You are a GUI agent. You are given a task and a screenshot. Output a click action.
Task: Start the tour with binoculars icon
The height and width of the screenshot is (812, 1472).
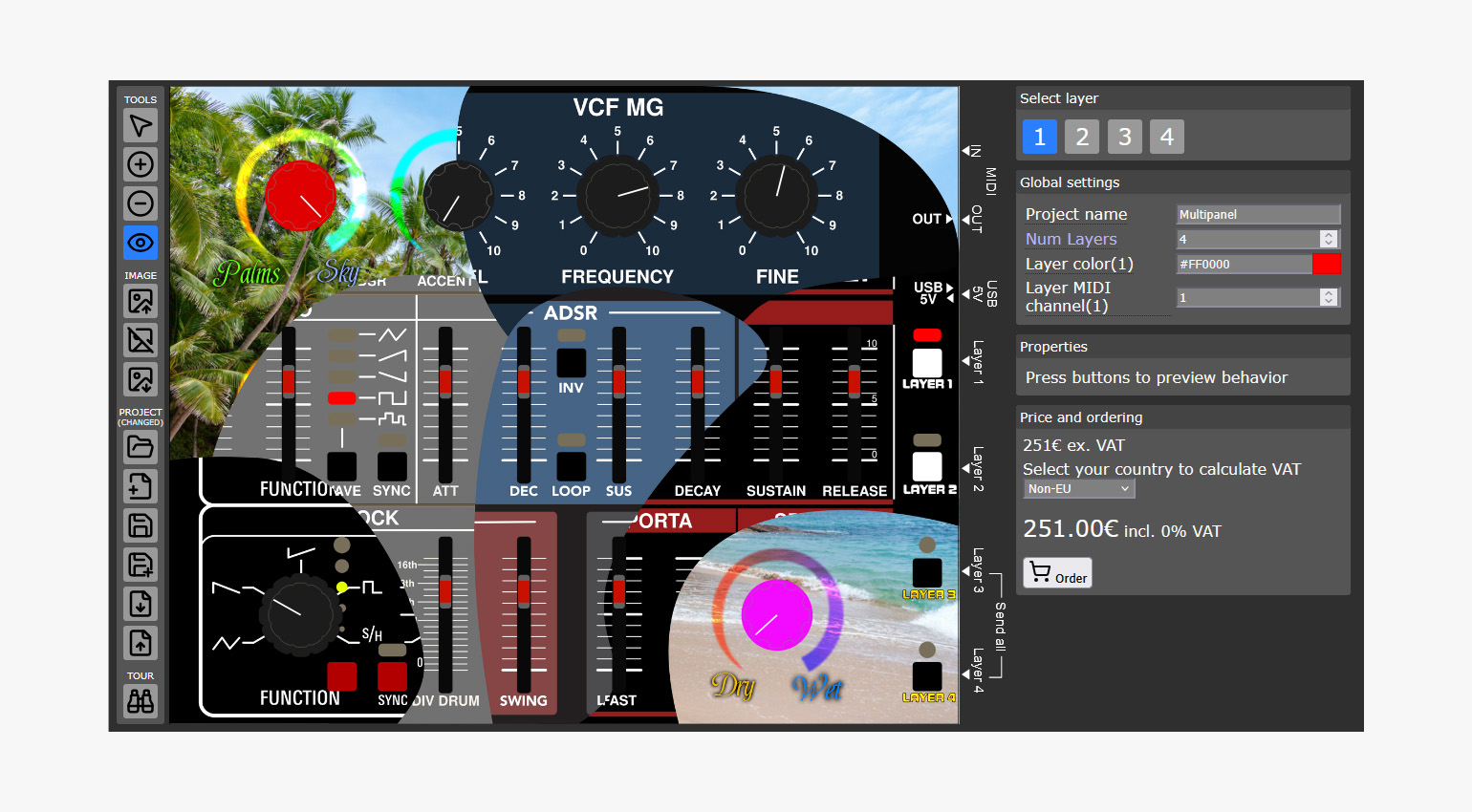(141, 701)
